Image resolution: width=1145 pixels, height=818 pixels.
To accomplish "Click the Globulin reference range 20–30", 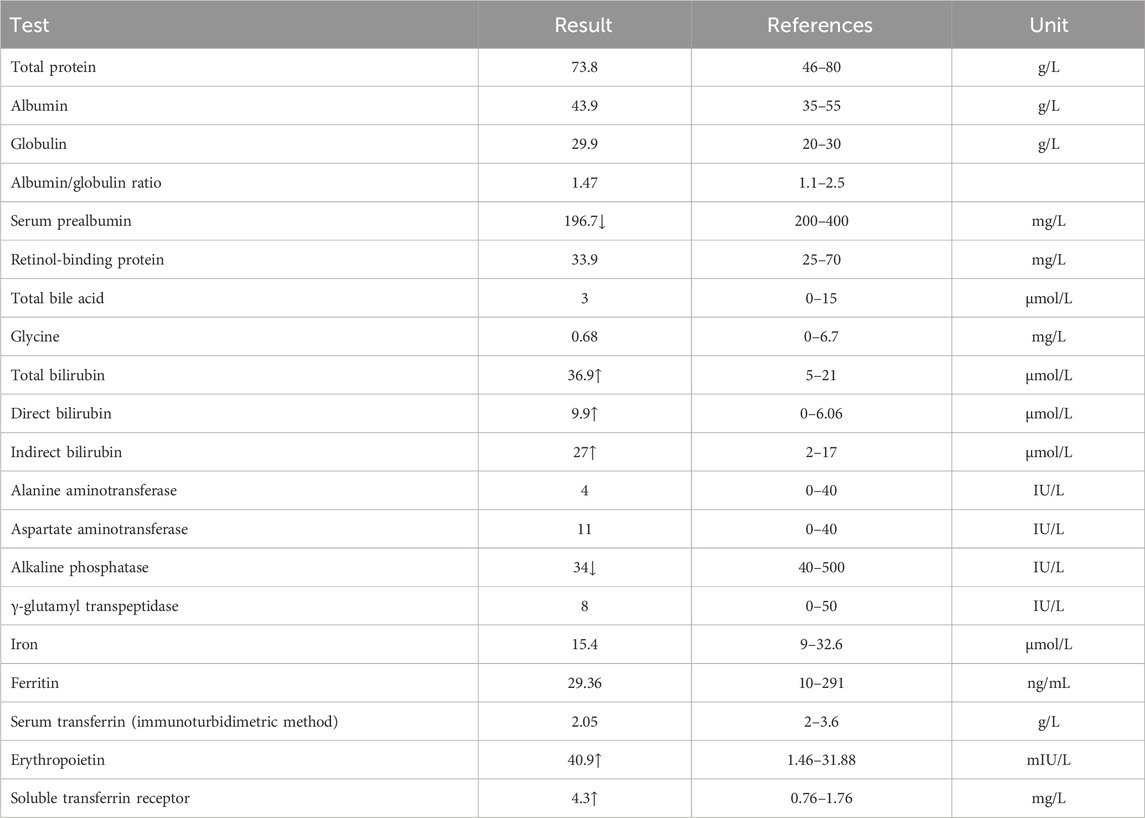I will [821, 144].
